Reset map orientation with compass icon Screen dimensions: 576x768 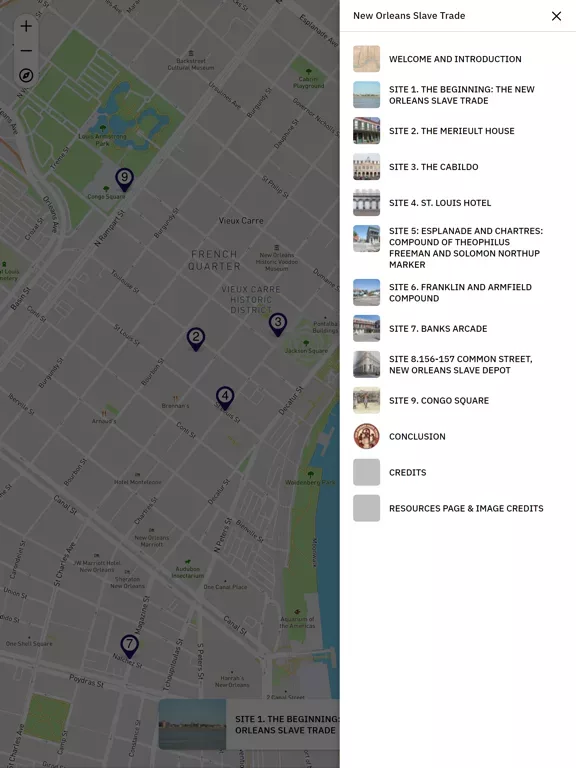coord(26,75)
